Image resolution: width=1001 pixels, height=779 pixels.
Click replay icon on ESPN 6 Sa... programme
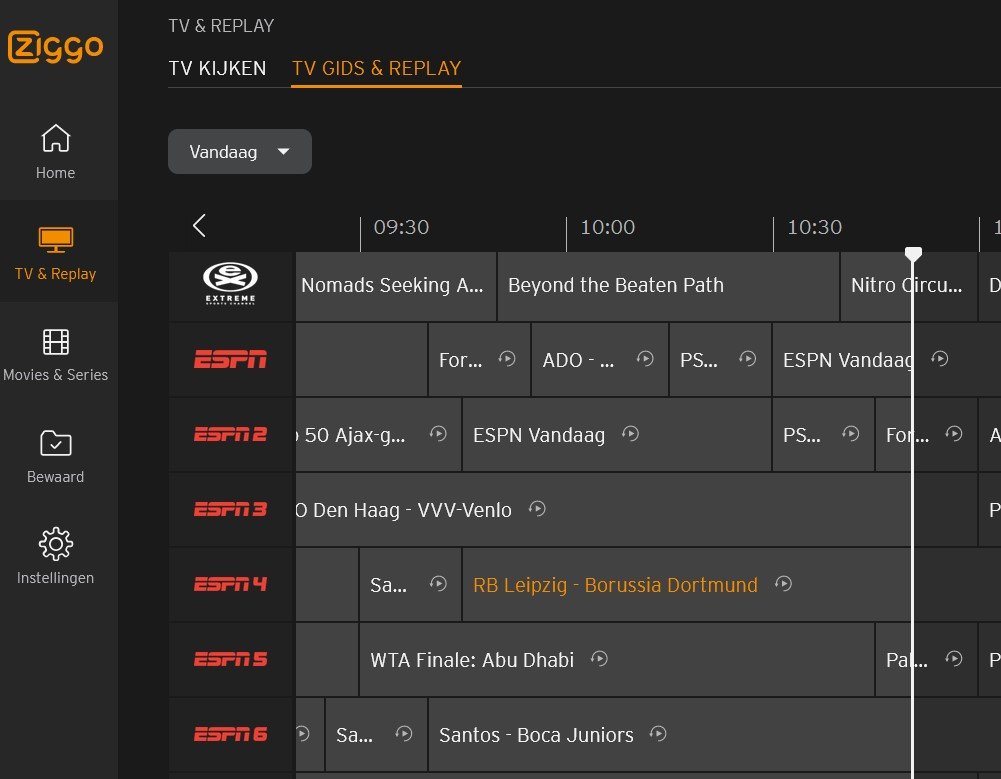click(403, 734)
